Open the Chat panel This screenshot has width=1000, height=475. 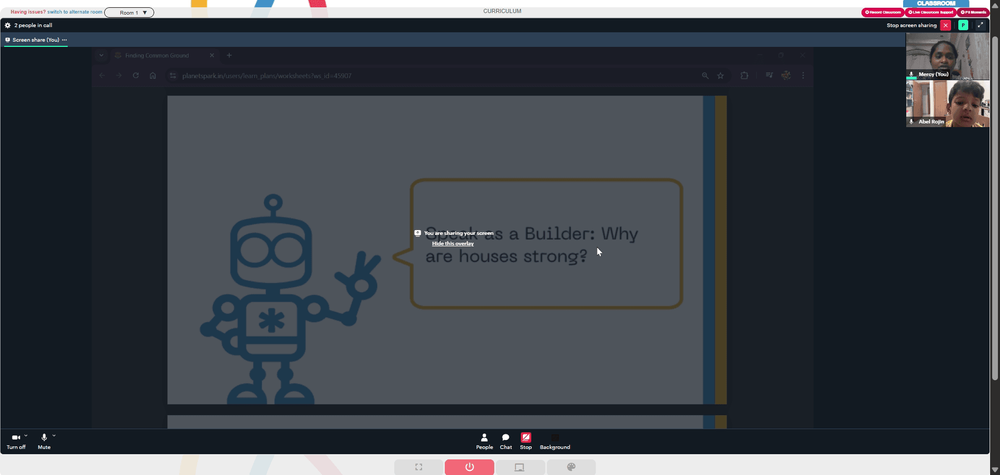point(506,441)
